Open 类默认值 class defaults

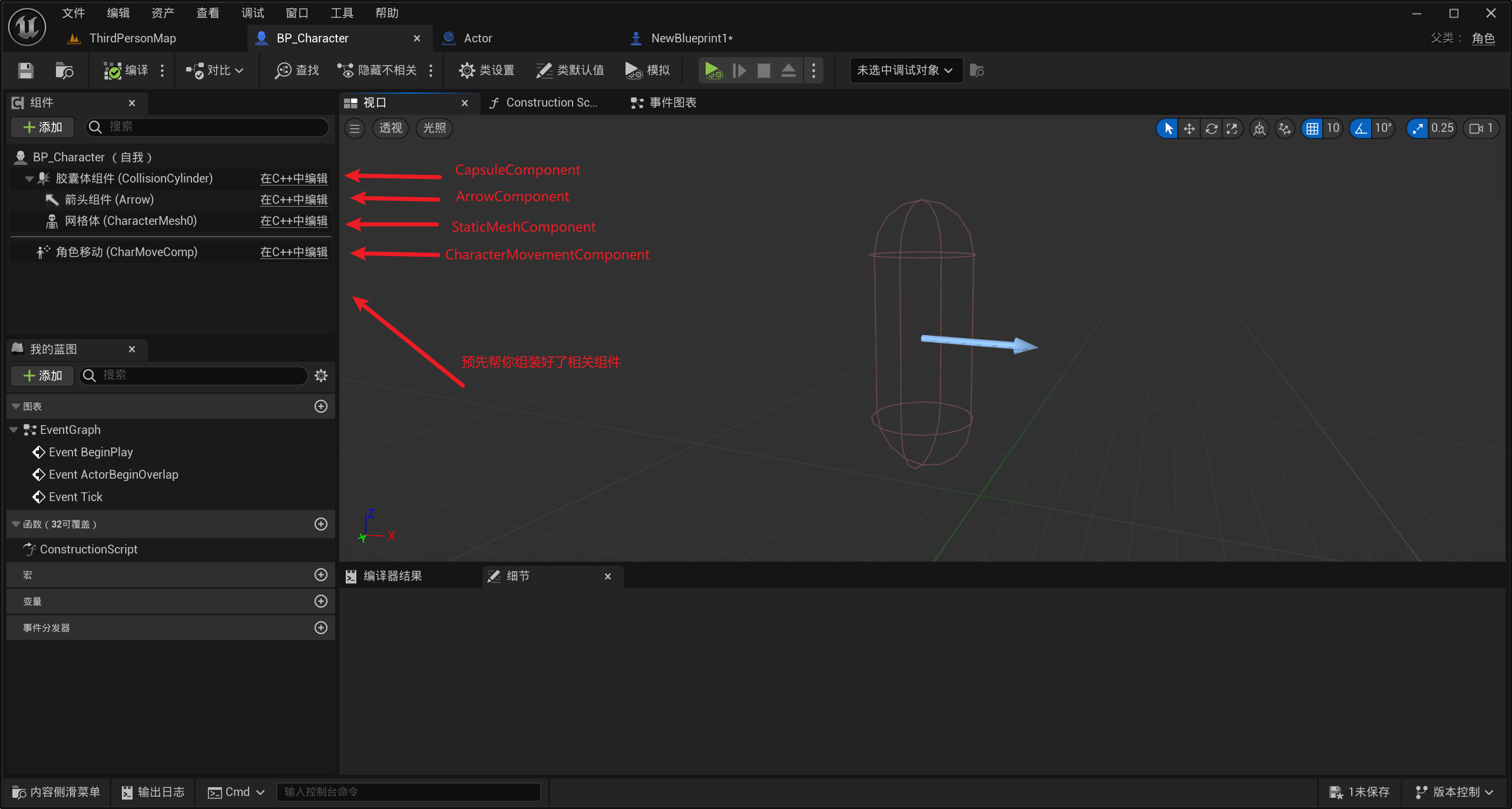tap(570, 71)
